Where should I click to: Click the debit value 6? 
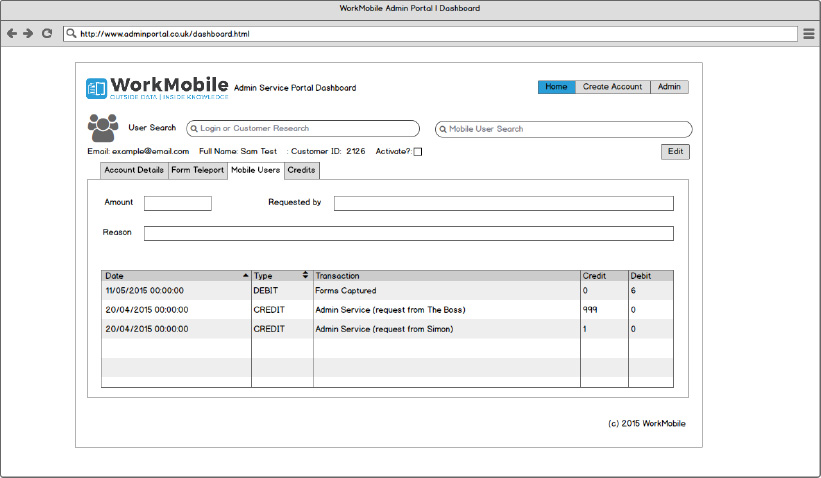pyautogui.click(x=633, y=291)
